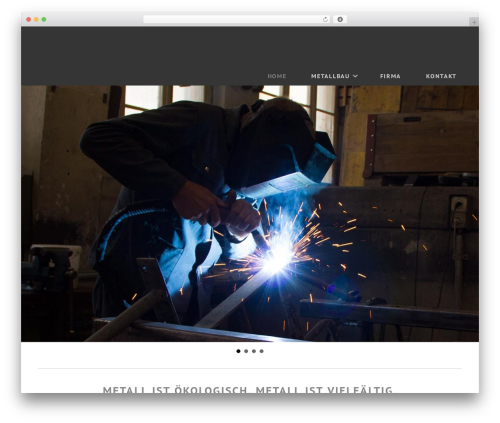Select the first slider dot
The height and width of the screenshot is (423, 500).
pyautogui.click(x=238, y=351)
